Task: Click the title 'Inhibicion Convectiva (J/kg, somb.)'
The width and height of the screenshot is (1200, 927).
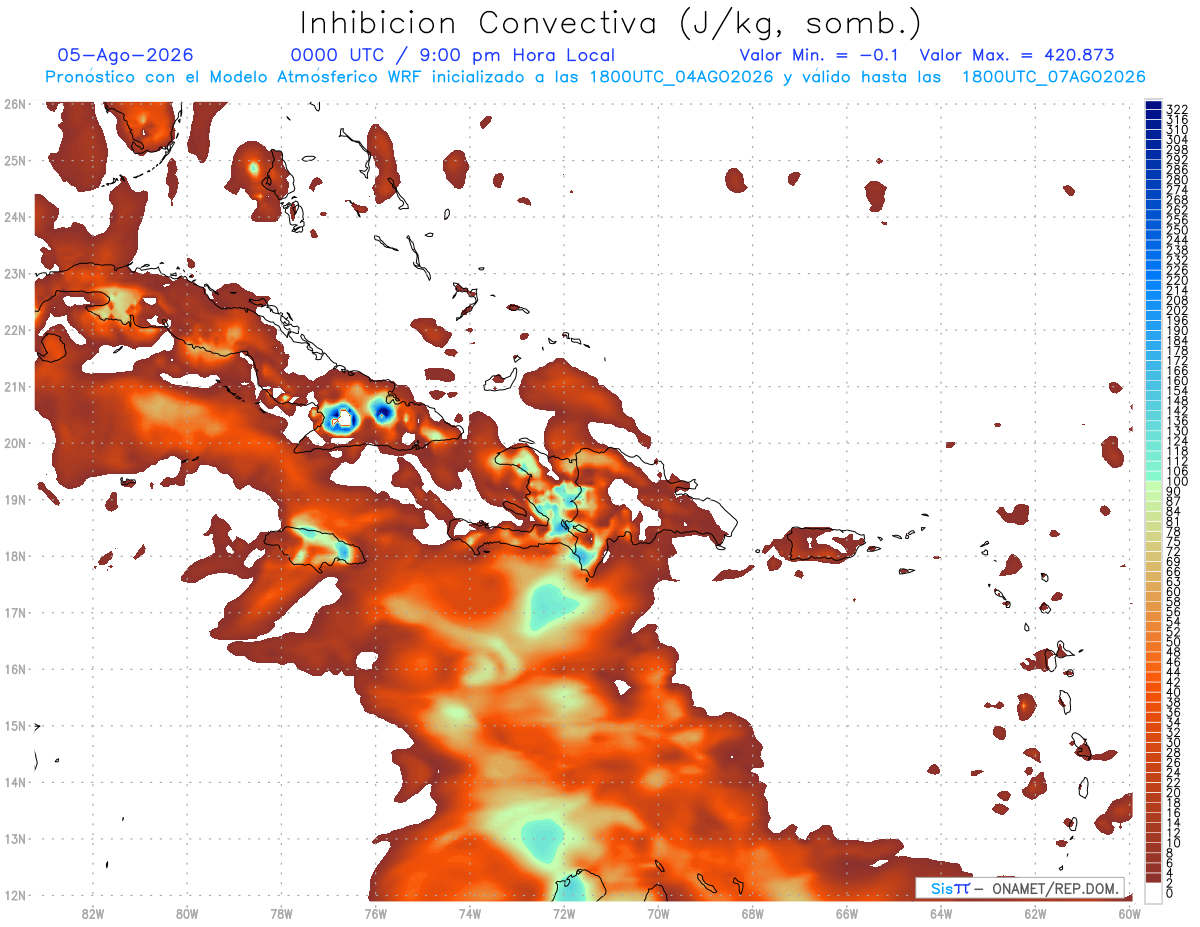Action: tap(611, 24)
